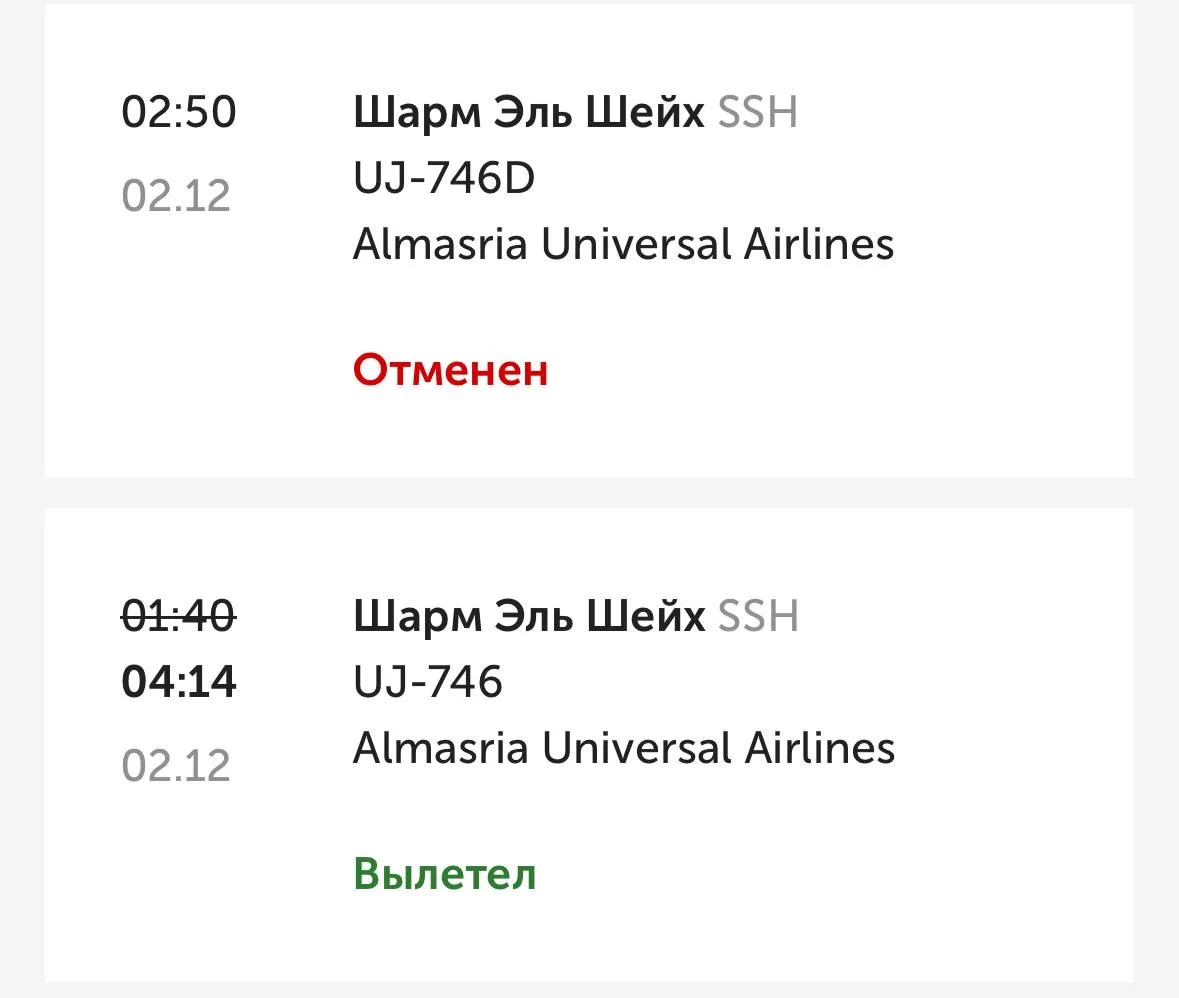Click empty area above the 02:50 time
This screenshot has width=1179, height=998.
[179, 45]
